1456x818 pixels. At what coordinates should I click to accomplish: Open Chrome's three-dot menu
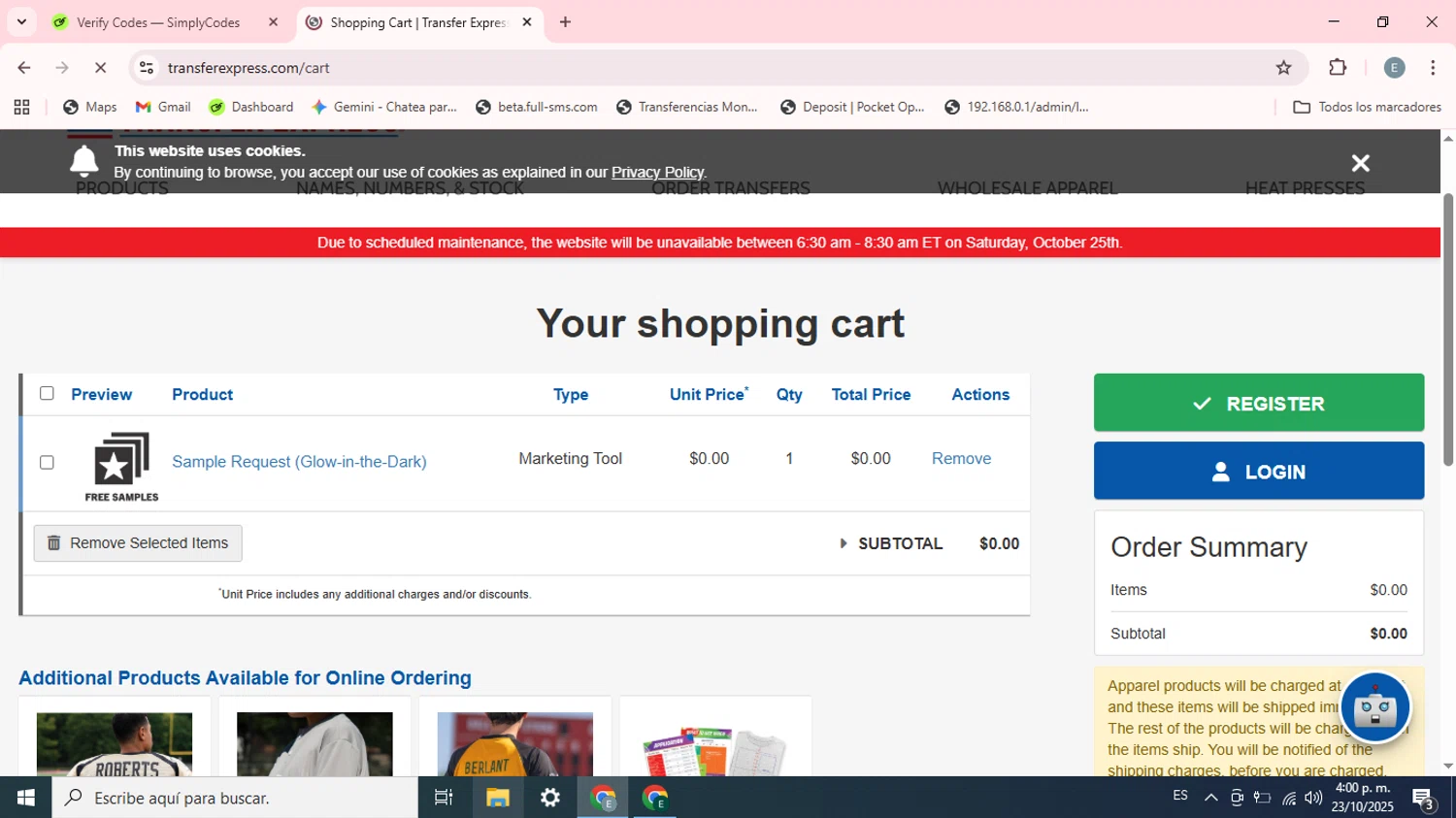[x=1433, y=68]
